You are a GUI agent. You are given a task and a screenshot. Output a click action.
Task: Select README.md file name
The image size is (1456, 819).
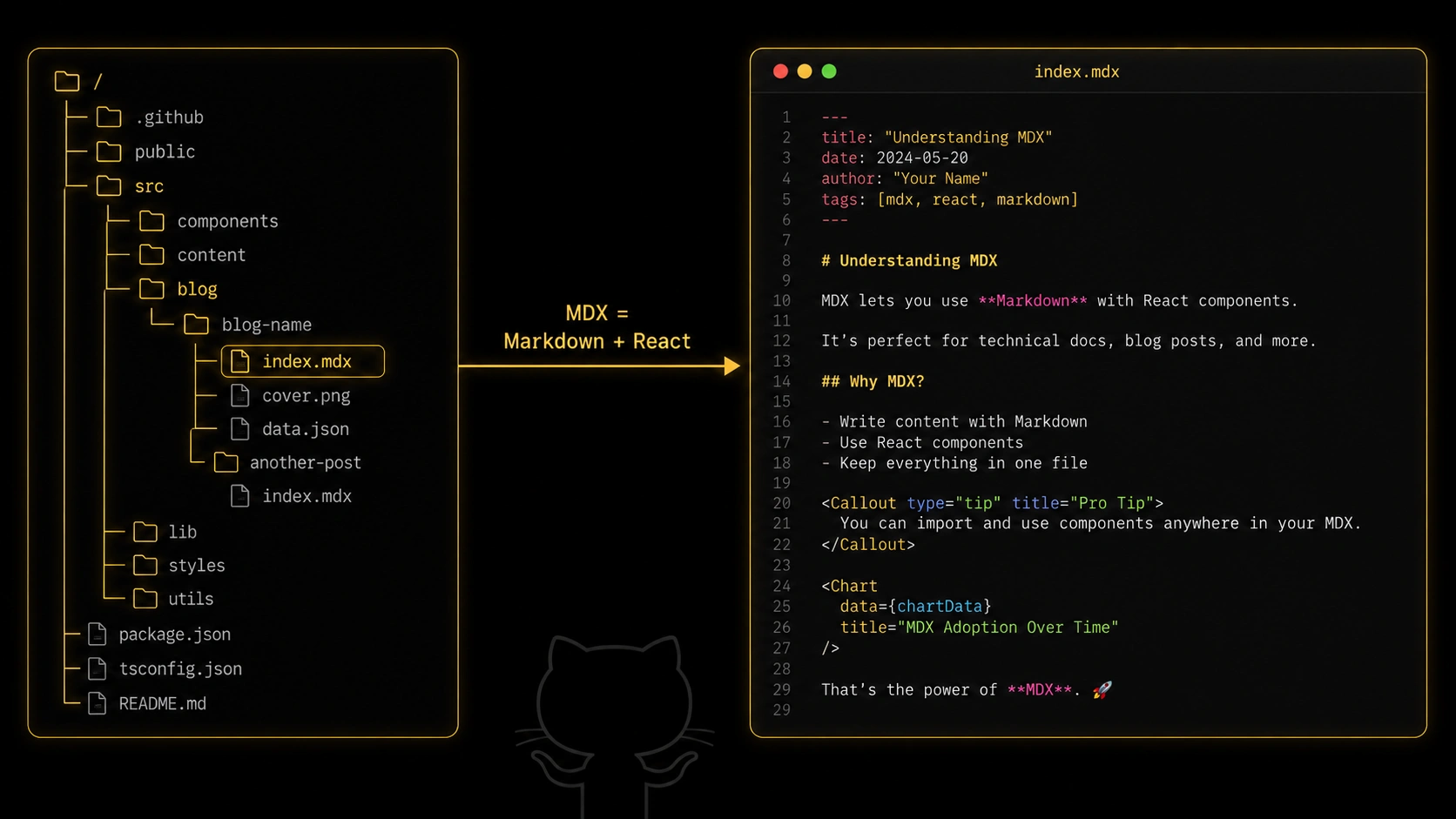[163, 703]
